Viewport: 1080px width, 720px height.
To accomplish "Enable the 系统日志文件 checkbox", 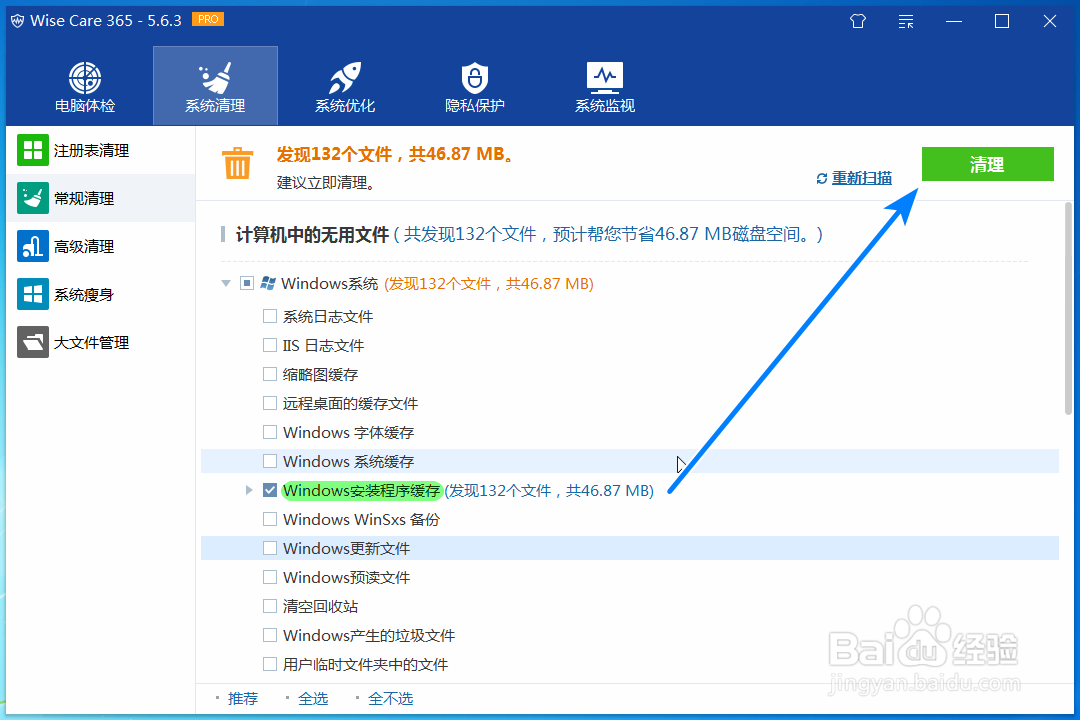I will (270, 315).
